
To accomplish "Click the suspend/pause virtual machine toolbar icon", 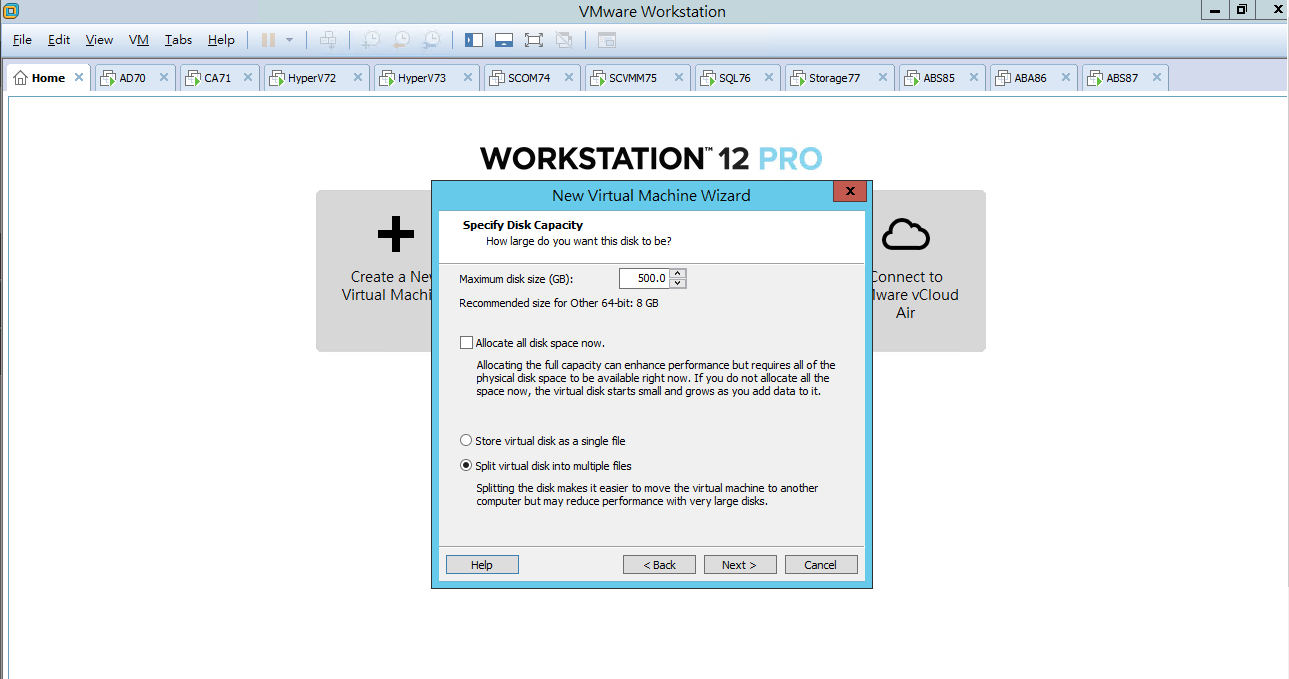I will click(x=268, y=40).
